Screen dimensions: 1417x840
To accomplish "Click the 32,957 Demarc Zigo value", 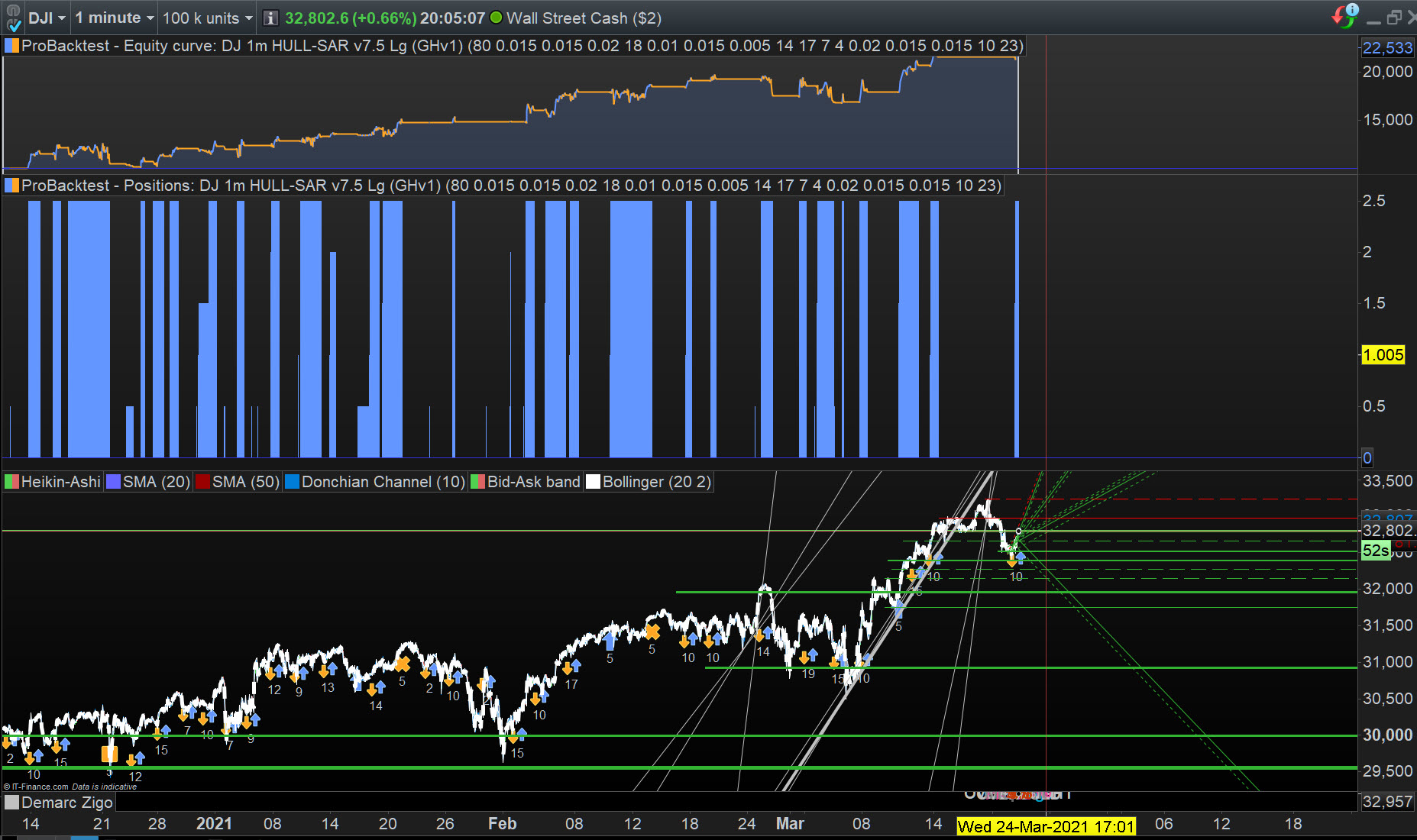I will pyautogui.click(x=1388, y=801).
